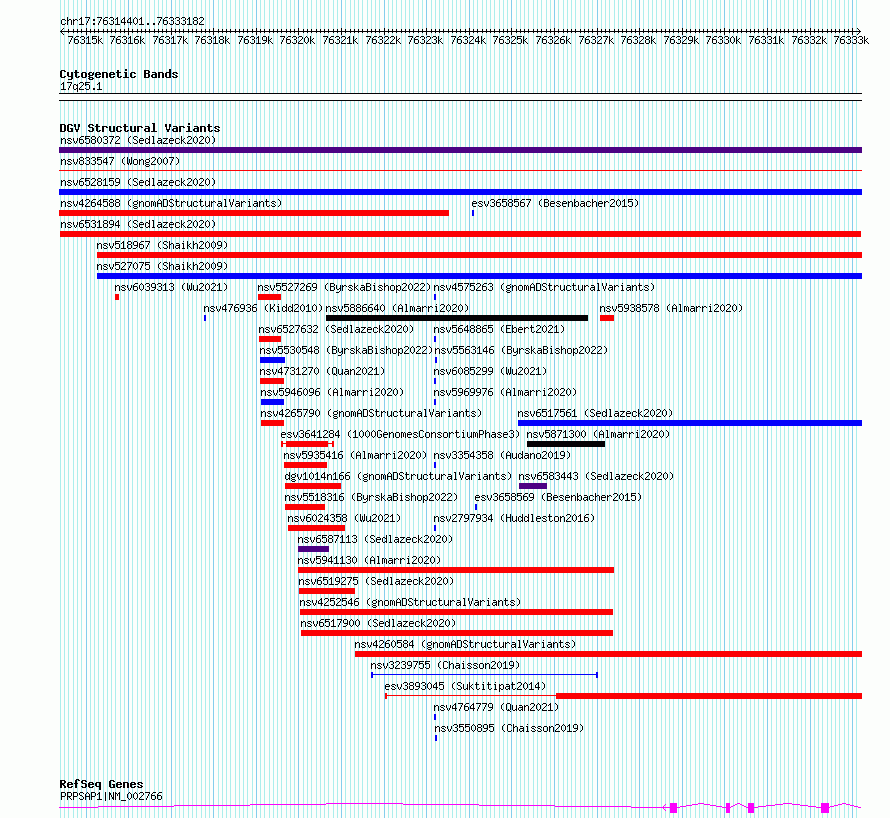The width and height of the screenshot is (890, 818).
Task: Click the red esv3641284 bar with whiskers
Action: (x=307, y=444)
